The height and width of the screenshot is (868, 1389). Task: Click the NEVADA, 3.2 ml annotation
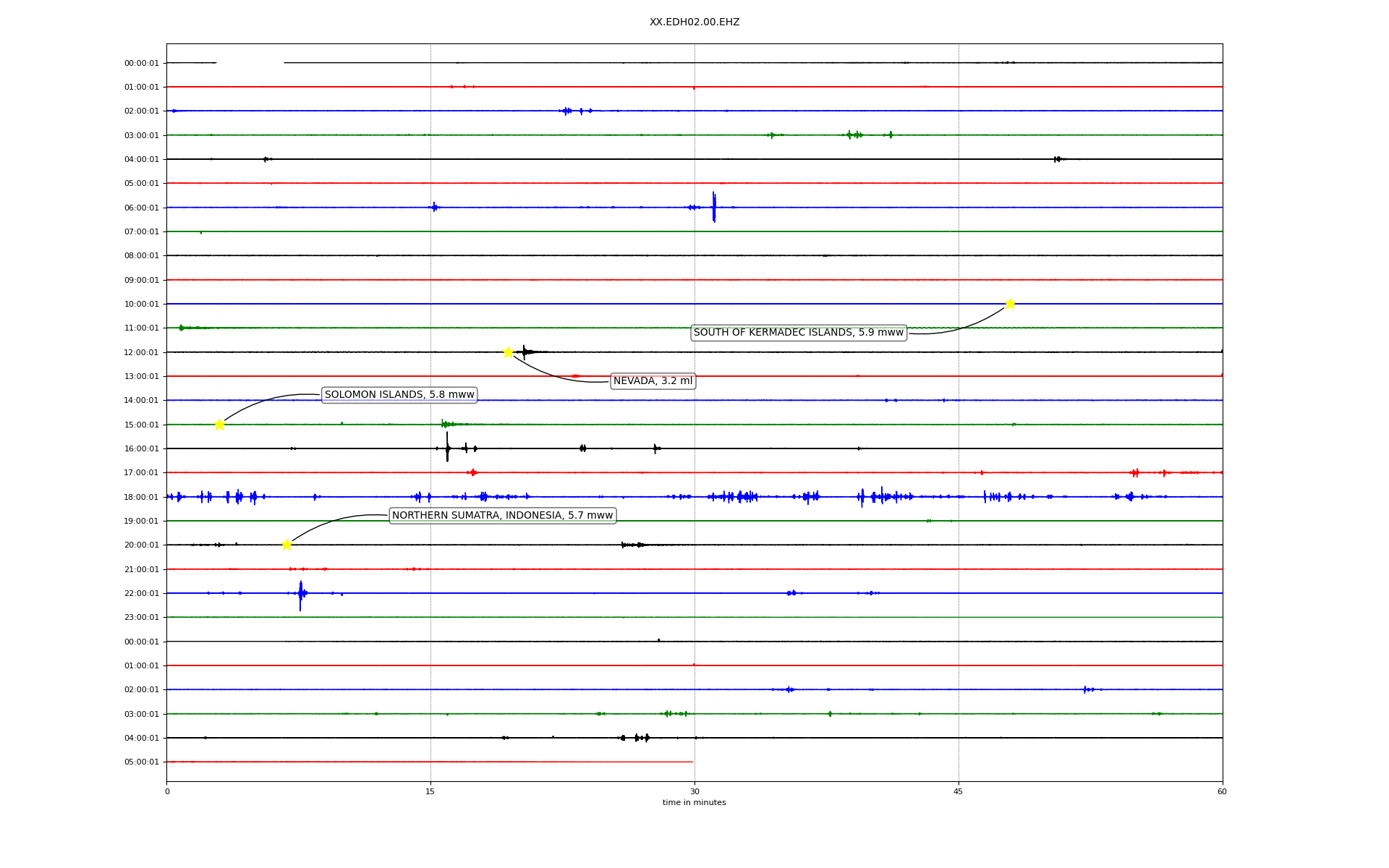[x=653, y=381]
